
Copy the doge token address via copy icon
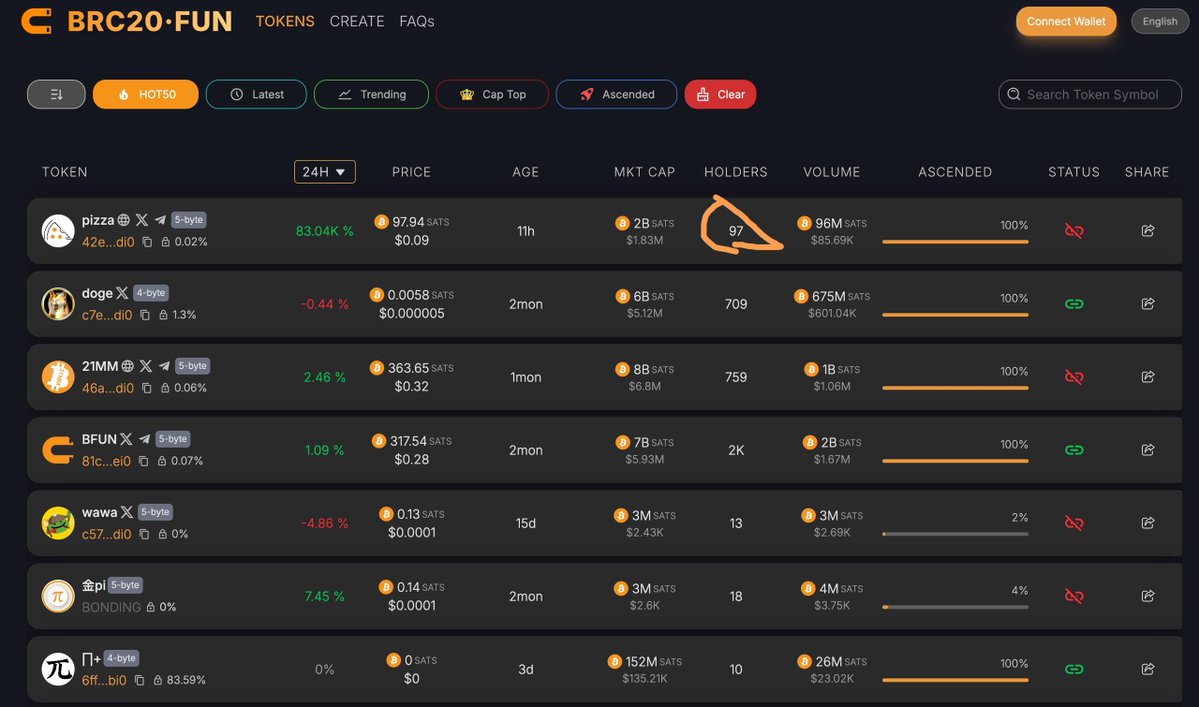(147, 314)
